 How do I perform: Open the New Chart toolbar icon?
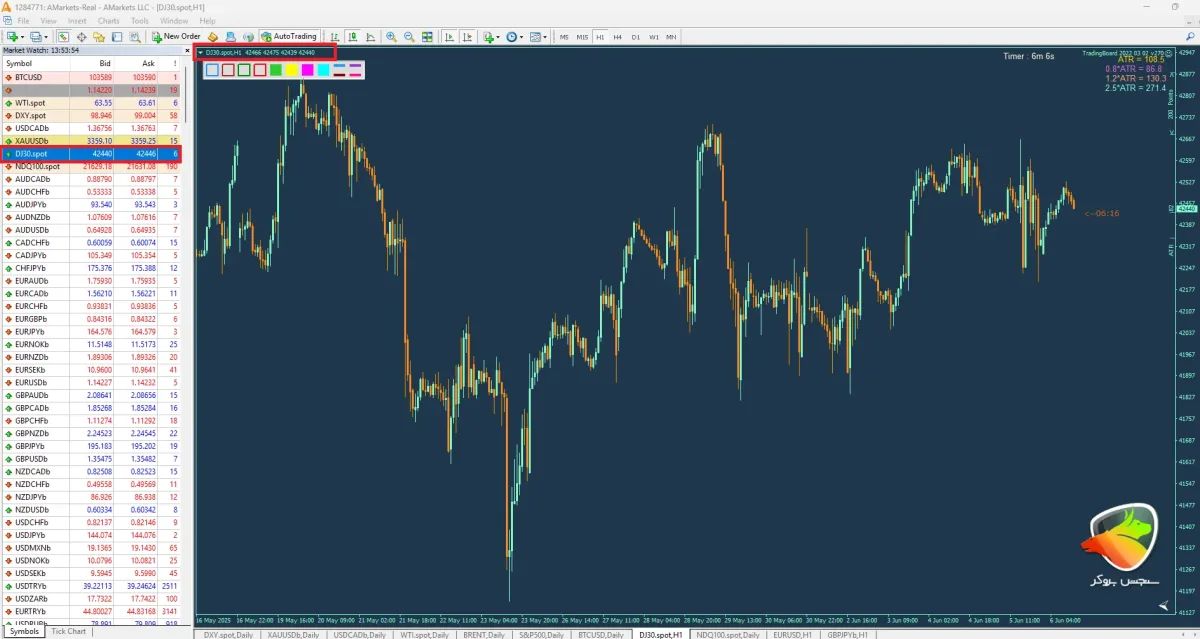coord(12,36)
